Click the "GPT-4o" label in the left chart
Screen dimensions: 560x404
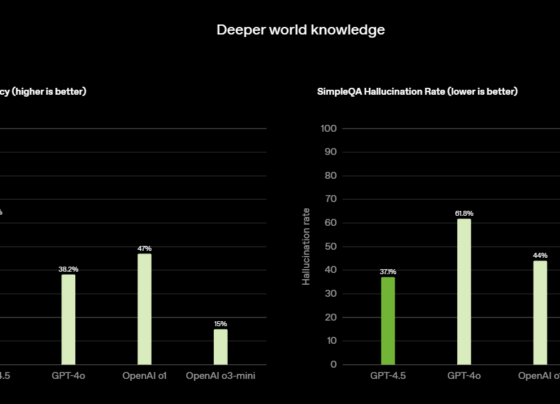(x=68, y=376)
